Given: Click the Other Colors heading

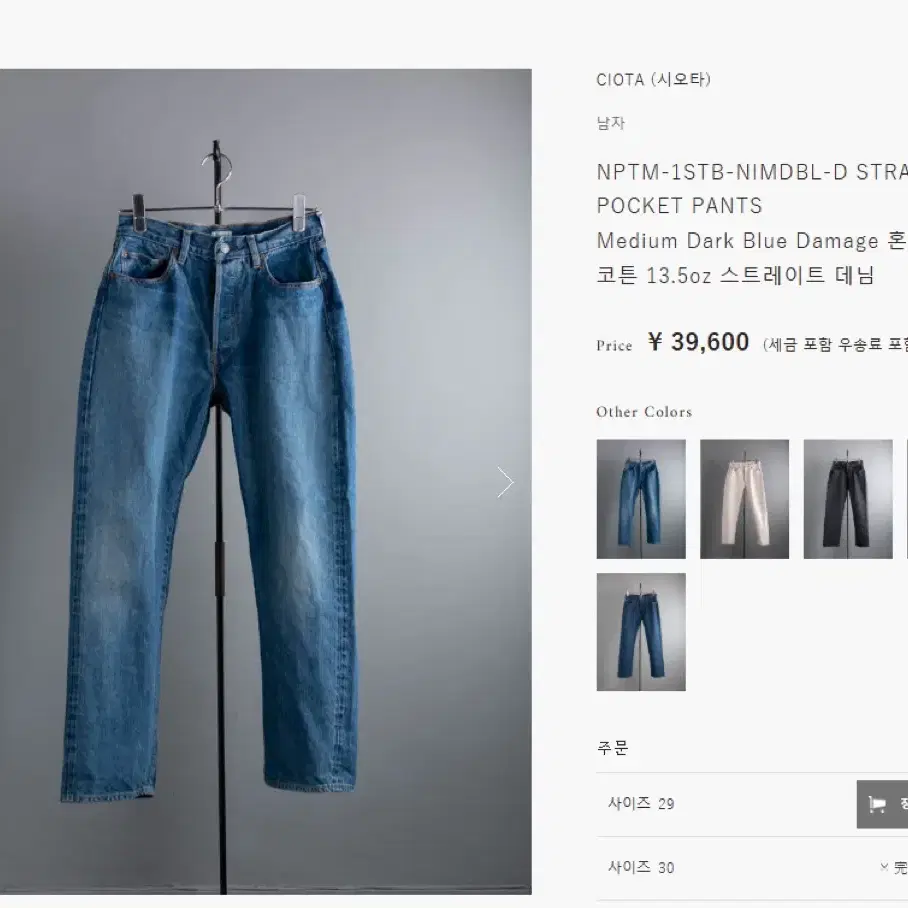Looking at the screenshot, I should (x=644, y=412).
